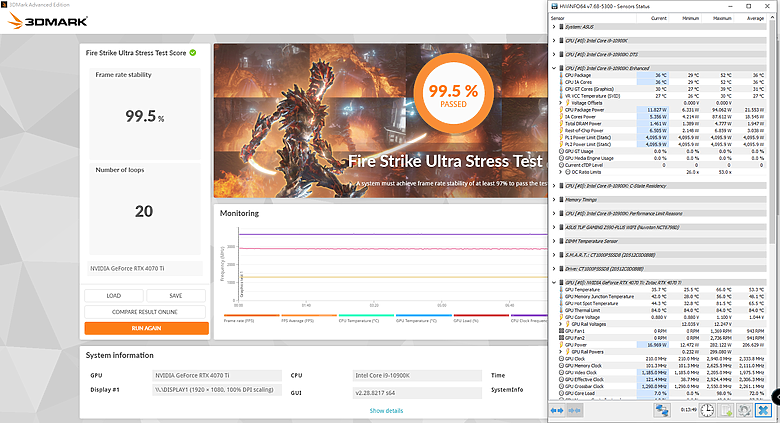Toggle CPU Clock Frequency legend series
The image size is (780, 423).
529,318
